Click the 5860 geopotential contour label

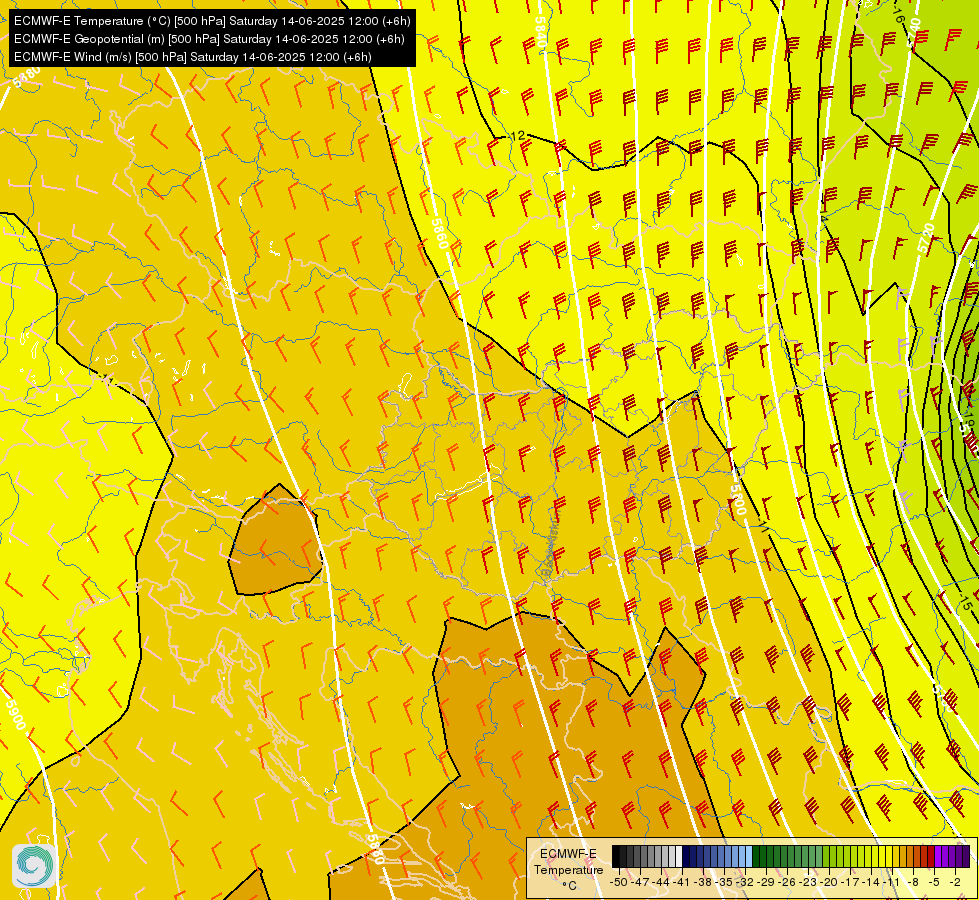440,234
